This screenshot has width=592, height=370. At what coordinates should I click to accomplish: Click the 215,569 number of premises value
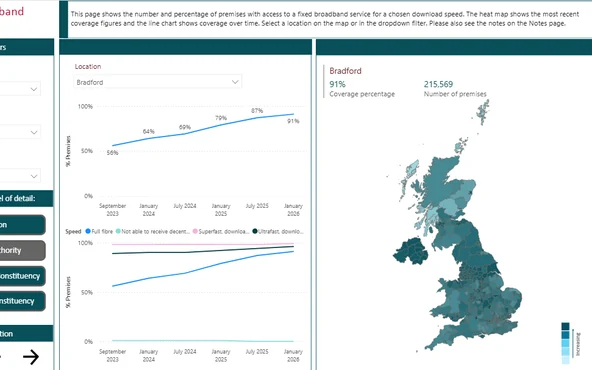click(x=438, y=84)
